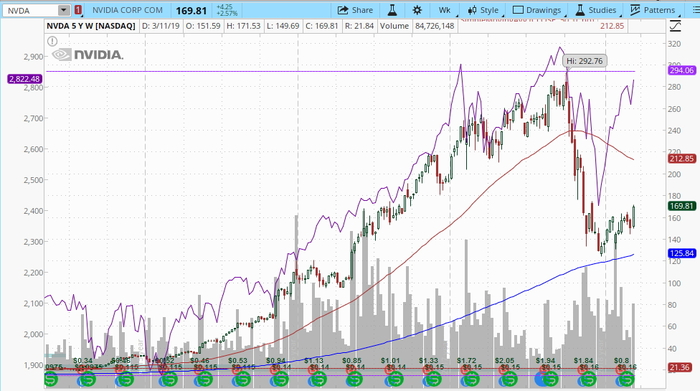The image size is (700, 391).
Task: Click the 'O: 151.59' open value
Action: coord(203,26)
